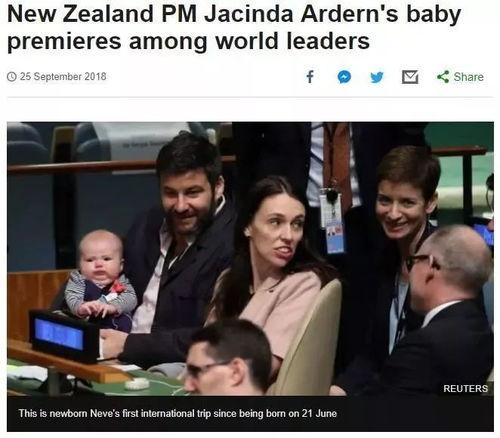Open headline about Jacinda Ardern's baby
Screen dimensions: 500x438
(234, 27)
